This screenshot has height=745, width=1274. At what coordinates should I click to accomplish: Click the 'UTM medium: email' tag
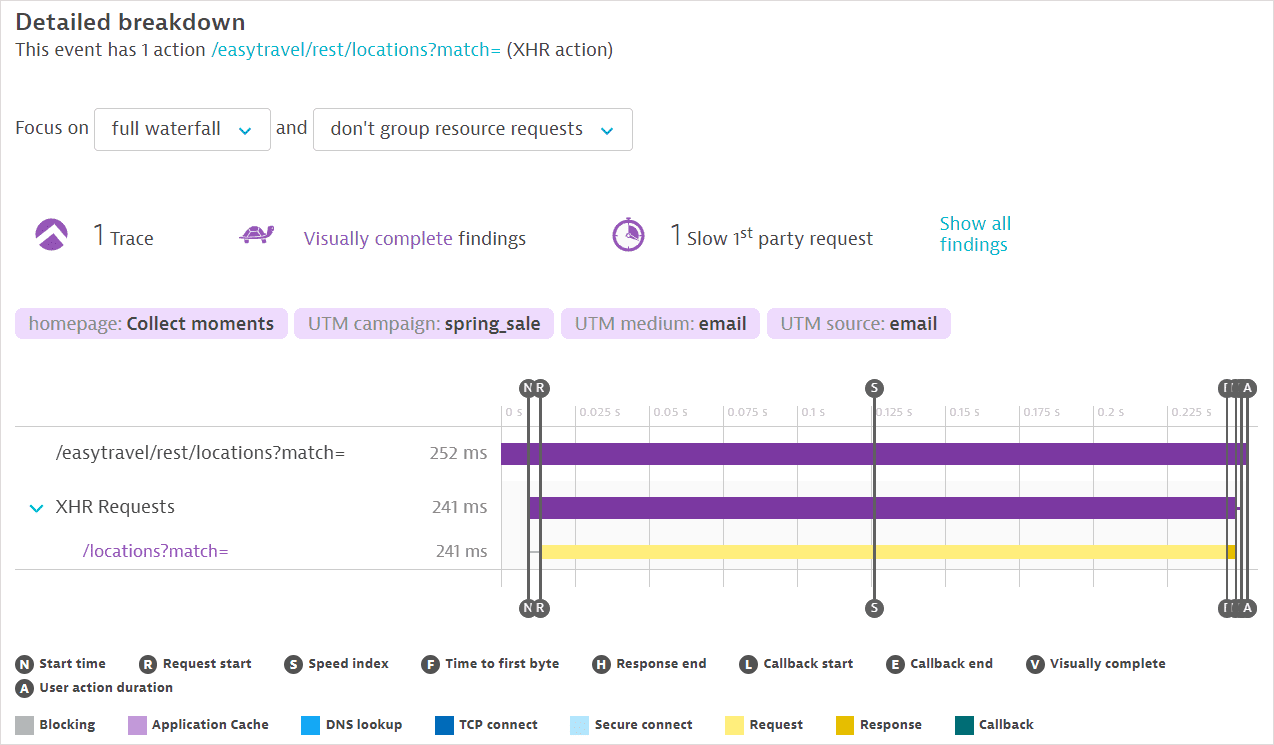tap(661, 324)
